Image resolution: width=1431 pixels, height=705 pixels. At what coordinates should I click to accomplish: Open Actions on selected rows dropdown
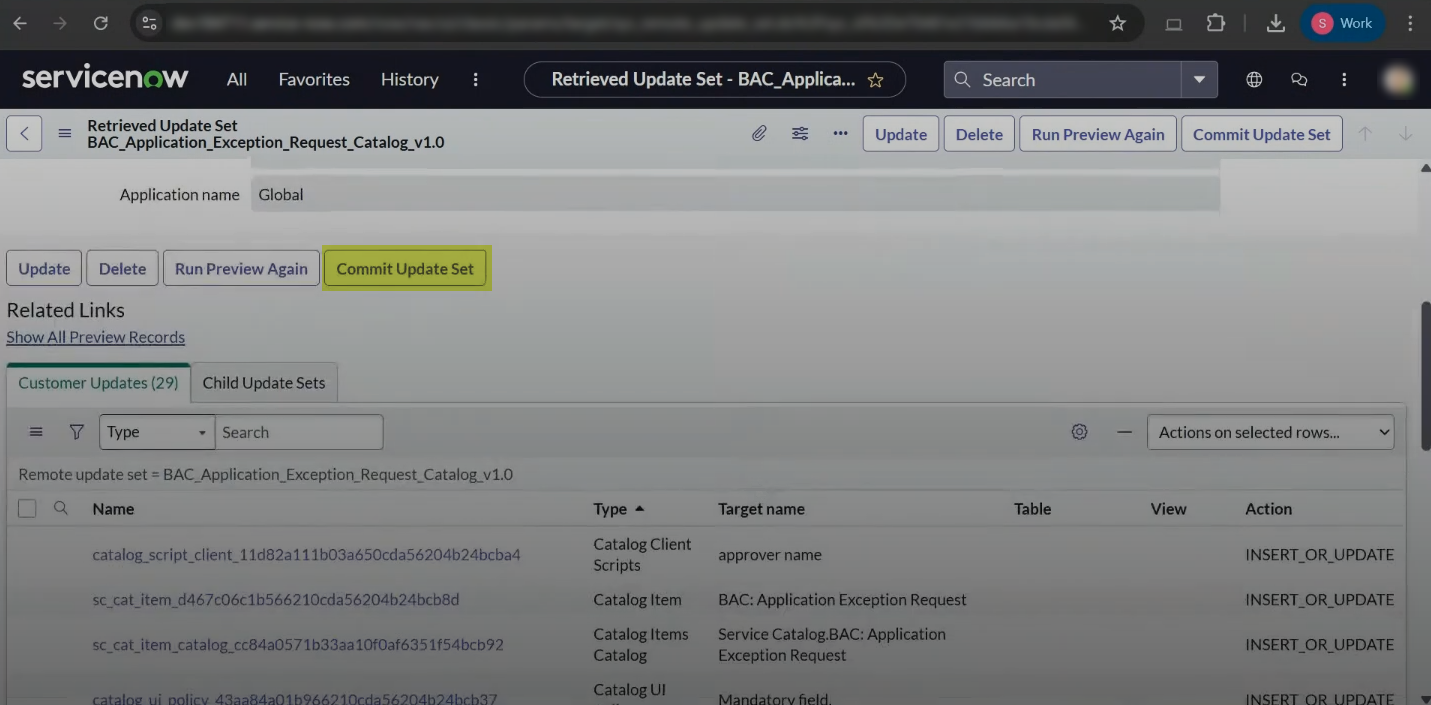point(1270,432)
